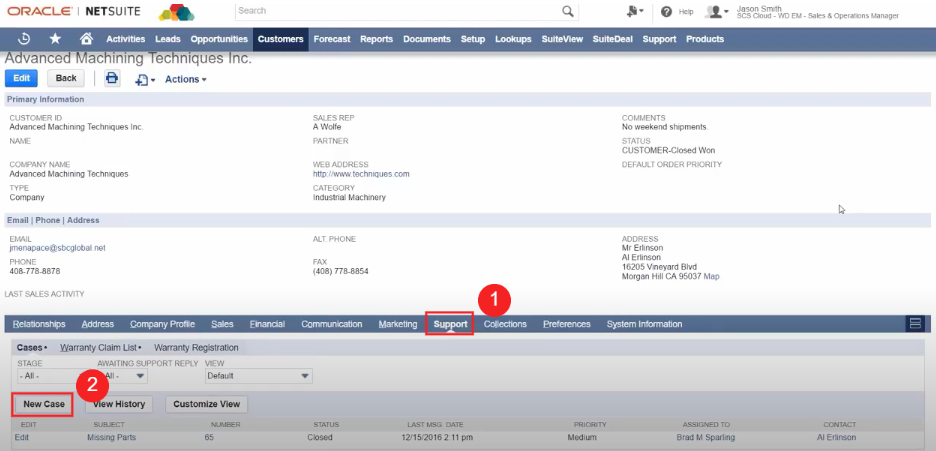Open the Documents menu

coord(427,39)
